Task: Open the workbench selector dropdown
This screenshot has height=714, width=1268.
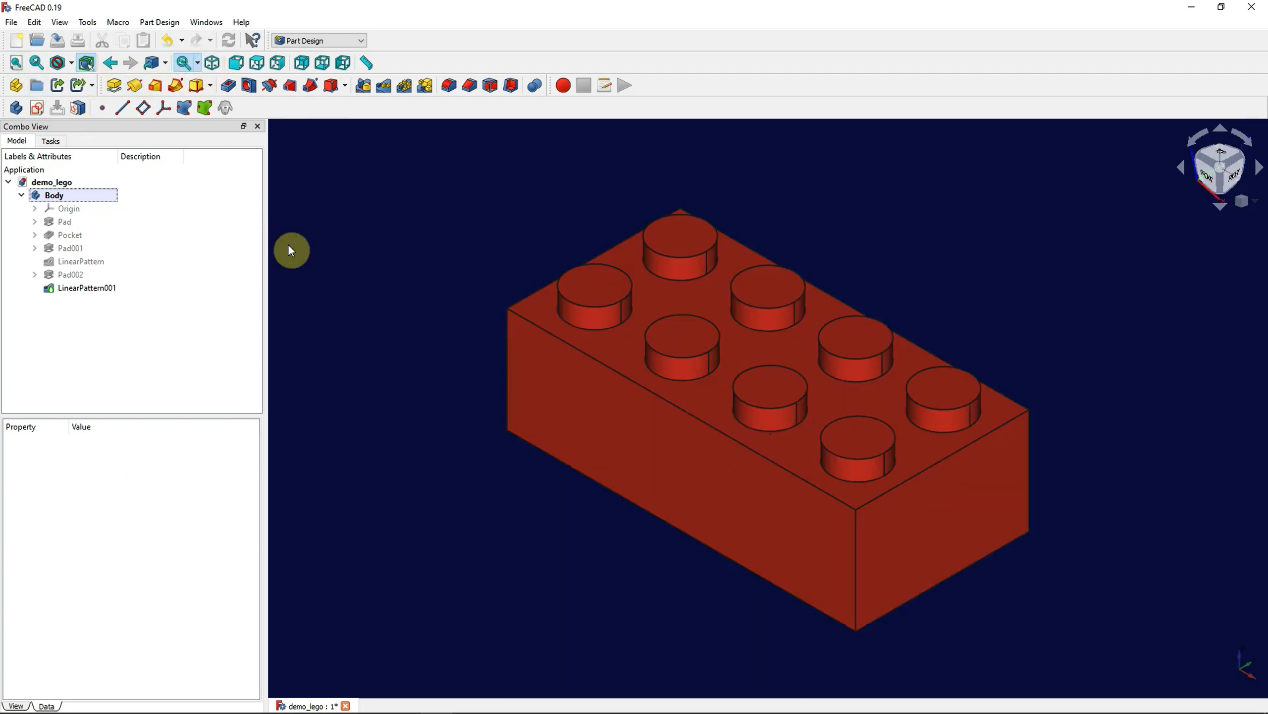Action: click(x=318, y=40)
